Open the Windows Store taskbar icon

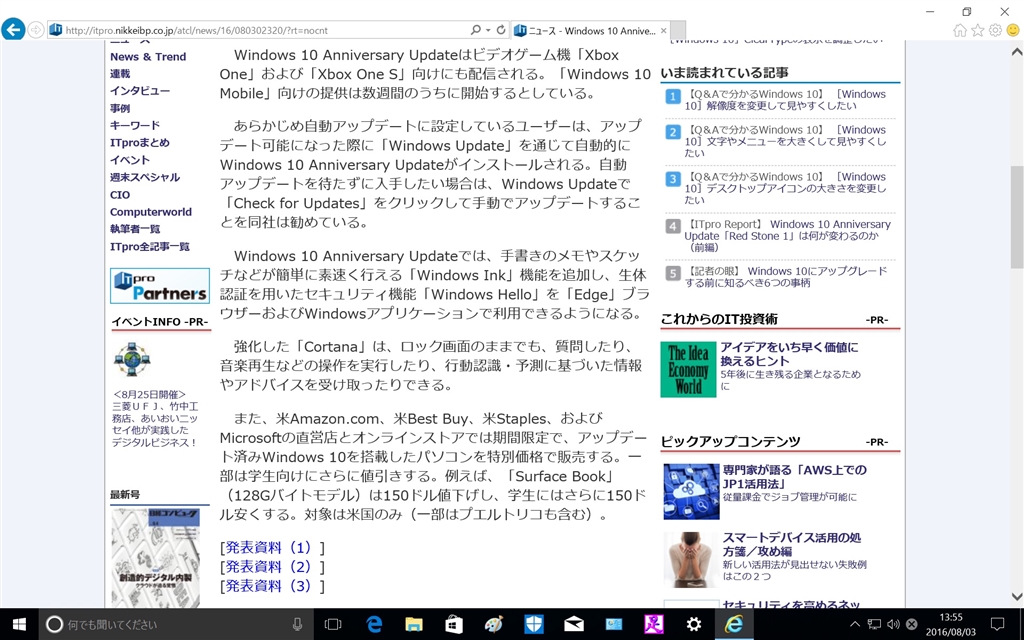tap(454, 624)
